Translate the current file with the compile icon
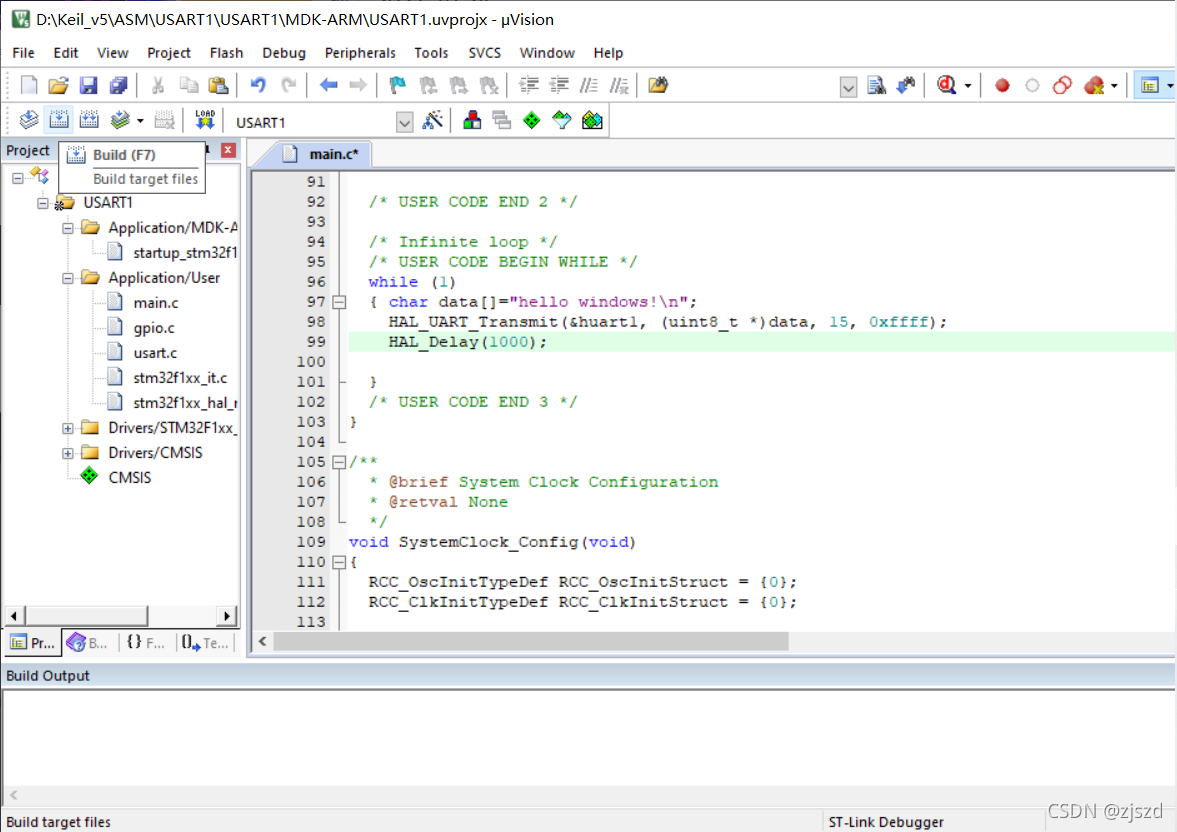 (29, 119)
